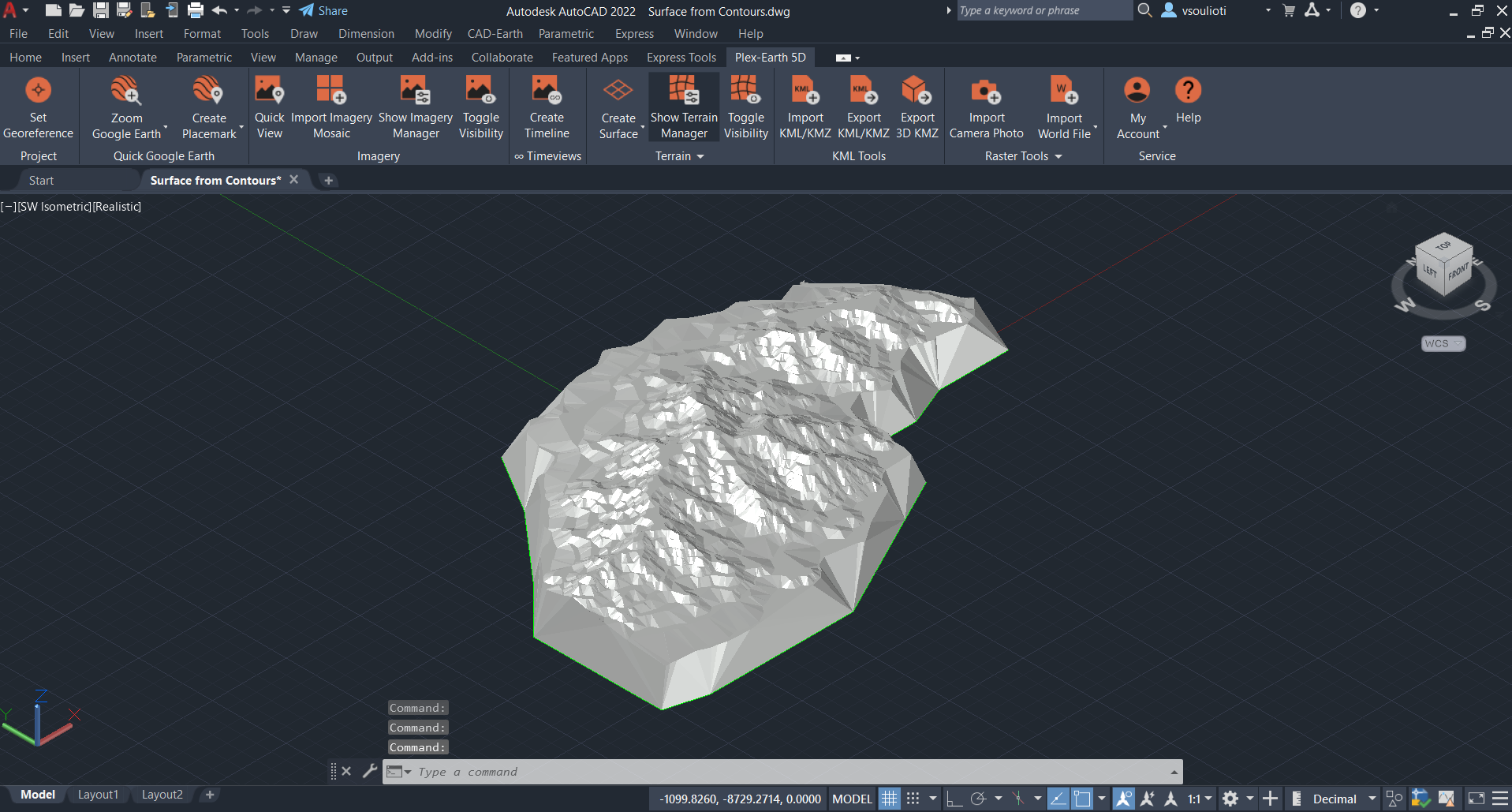Toggle 2D object snap square icon

click(1082, 799)
